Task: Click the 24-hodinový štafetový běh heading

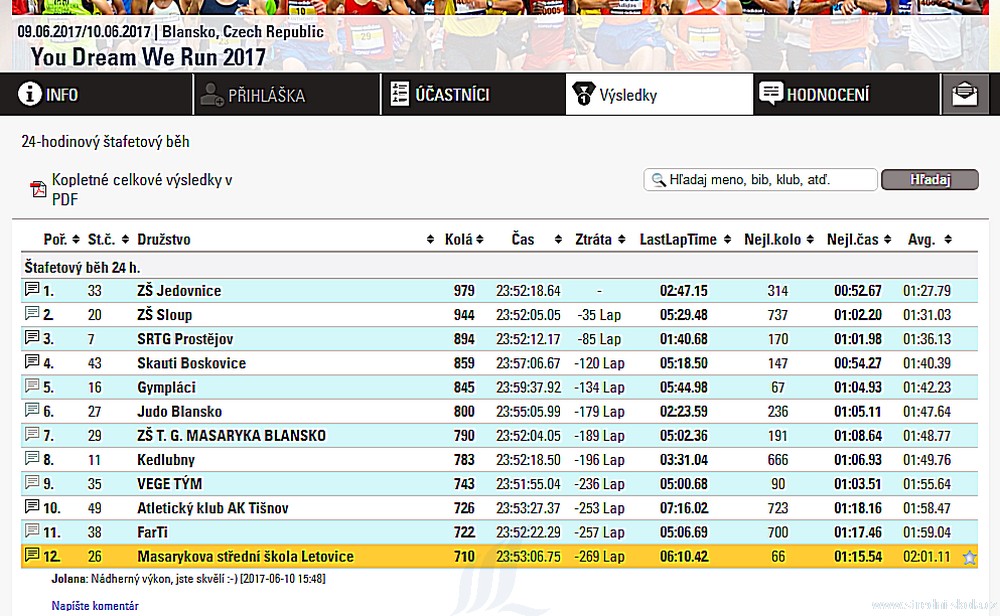Action: pyautogui.click(x=105, y=142)
